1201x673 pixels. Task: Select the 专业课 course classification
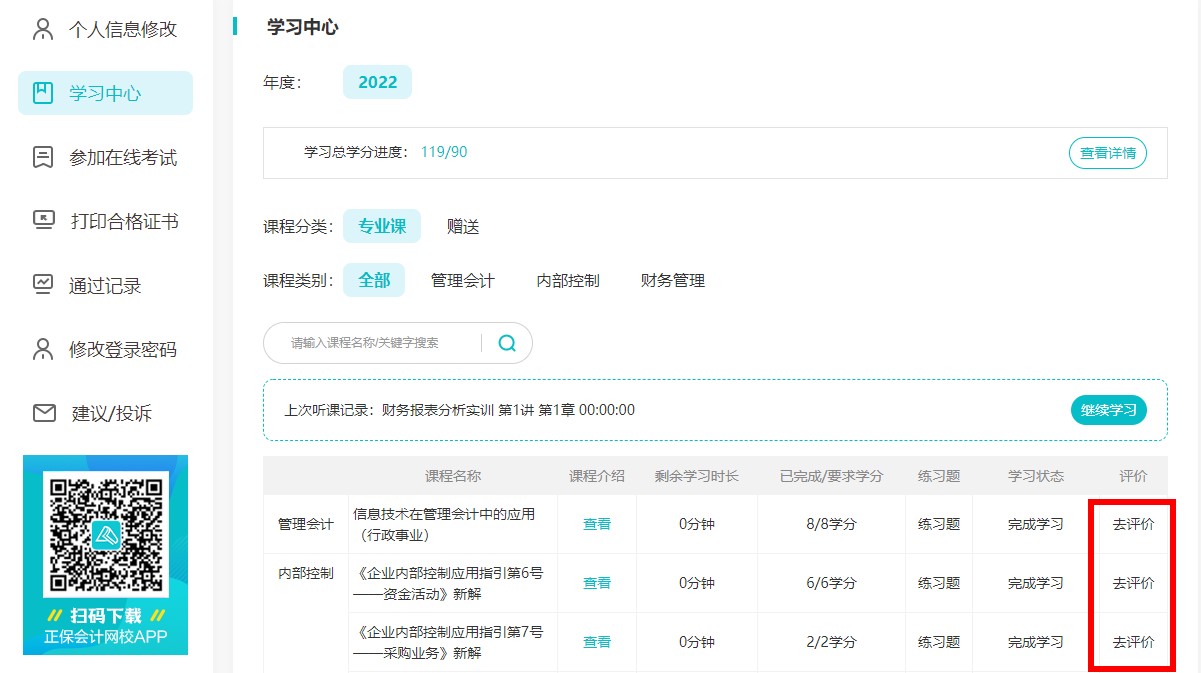click(382, 227)
